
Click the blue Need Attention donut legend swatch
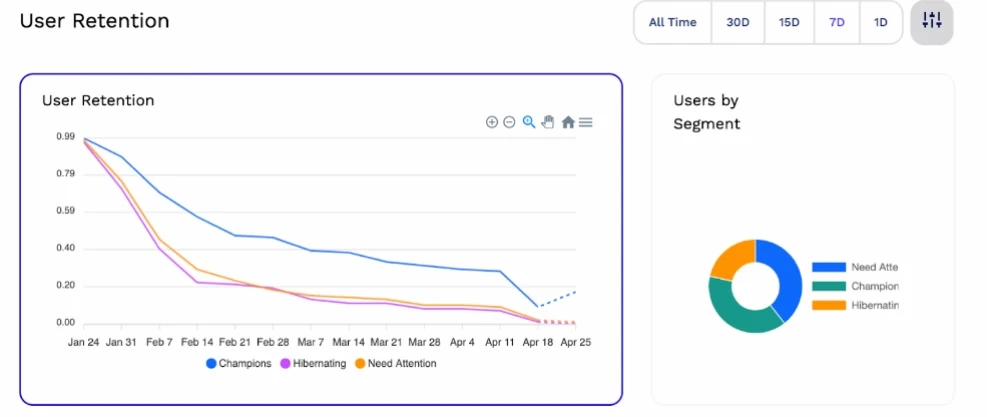click(x=828, y=267)
